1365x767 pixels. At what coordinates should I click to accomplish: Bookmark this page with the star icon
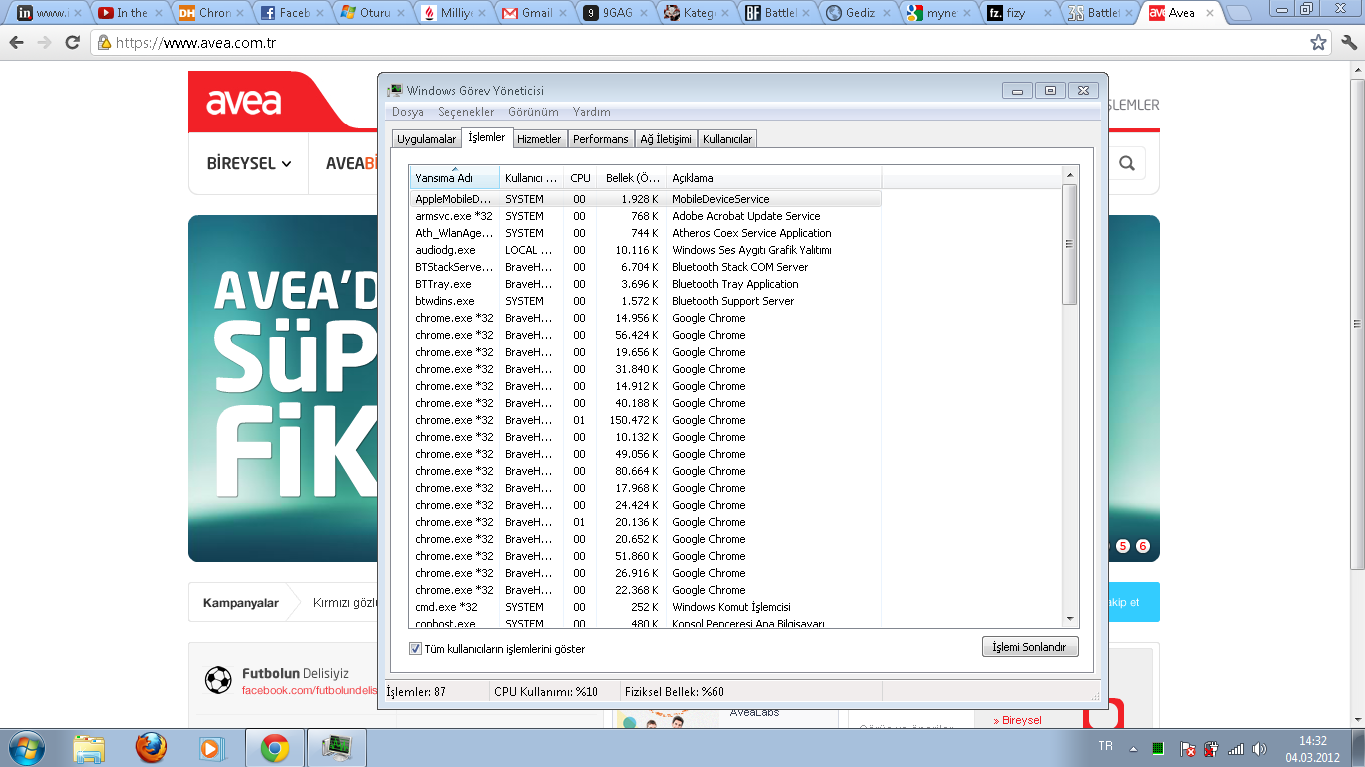click(1318, 43)
